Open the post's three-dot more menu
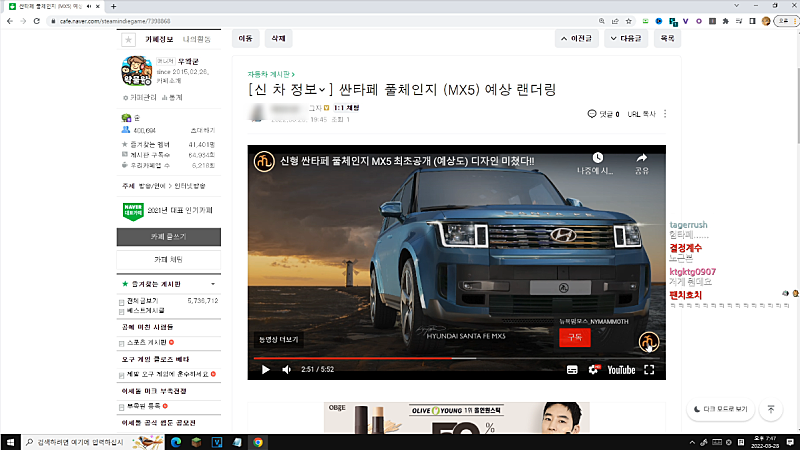Image resolution: width=800 pixels, height=450 pixels. pos(665,114)
